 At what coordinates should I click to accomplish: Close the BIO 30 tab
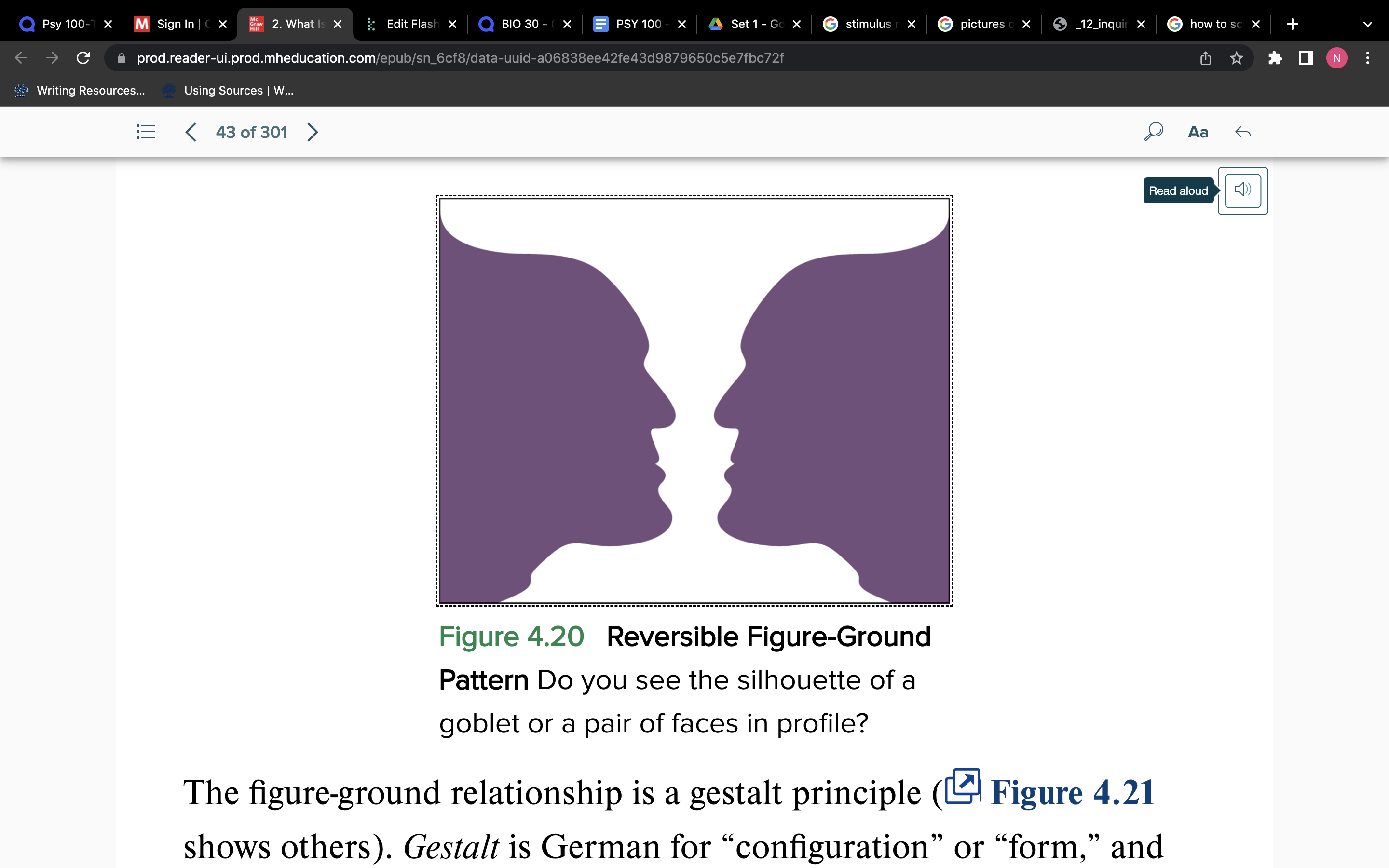coord(567,24)
